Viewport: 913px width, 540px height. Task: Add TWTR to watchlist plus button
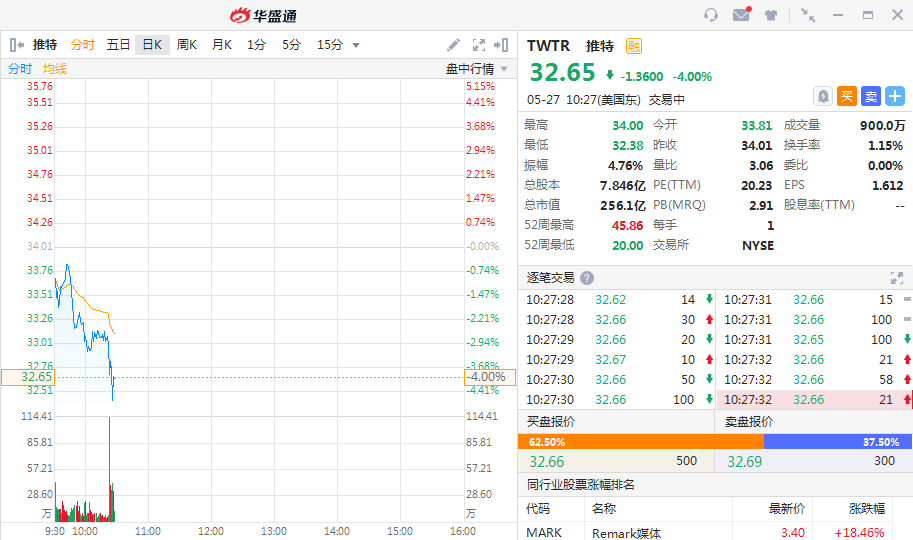tap(895, 96)
